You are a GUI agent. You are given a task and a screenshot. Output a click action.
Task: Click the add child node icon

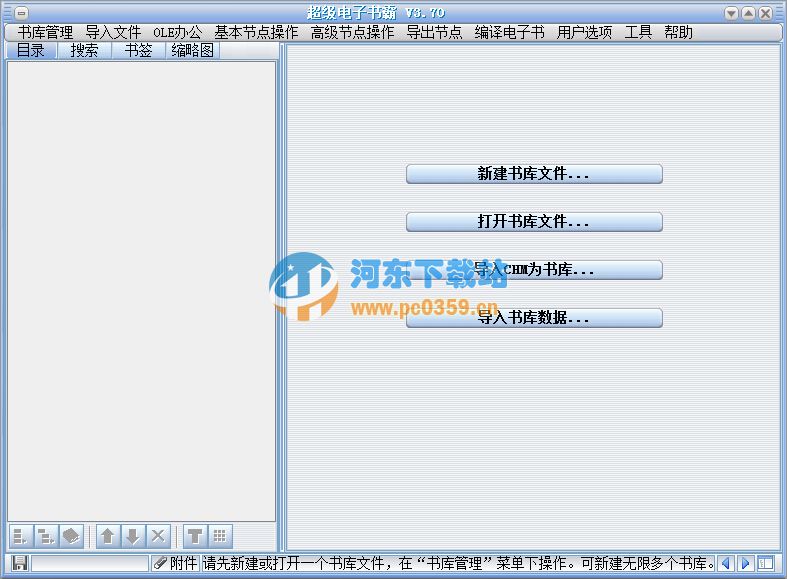pyautogui.click(x=46, y=536)
